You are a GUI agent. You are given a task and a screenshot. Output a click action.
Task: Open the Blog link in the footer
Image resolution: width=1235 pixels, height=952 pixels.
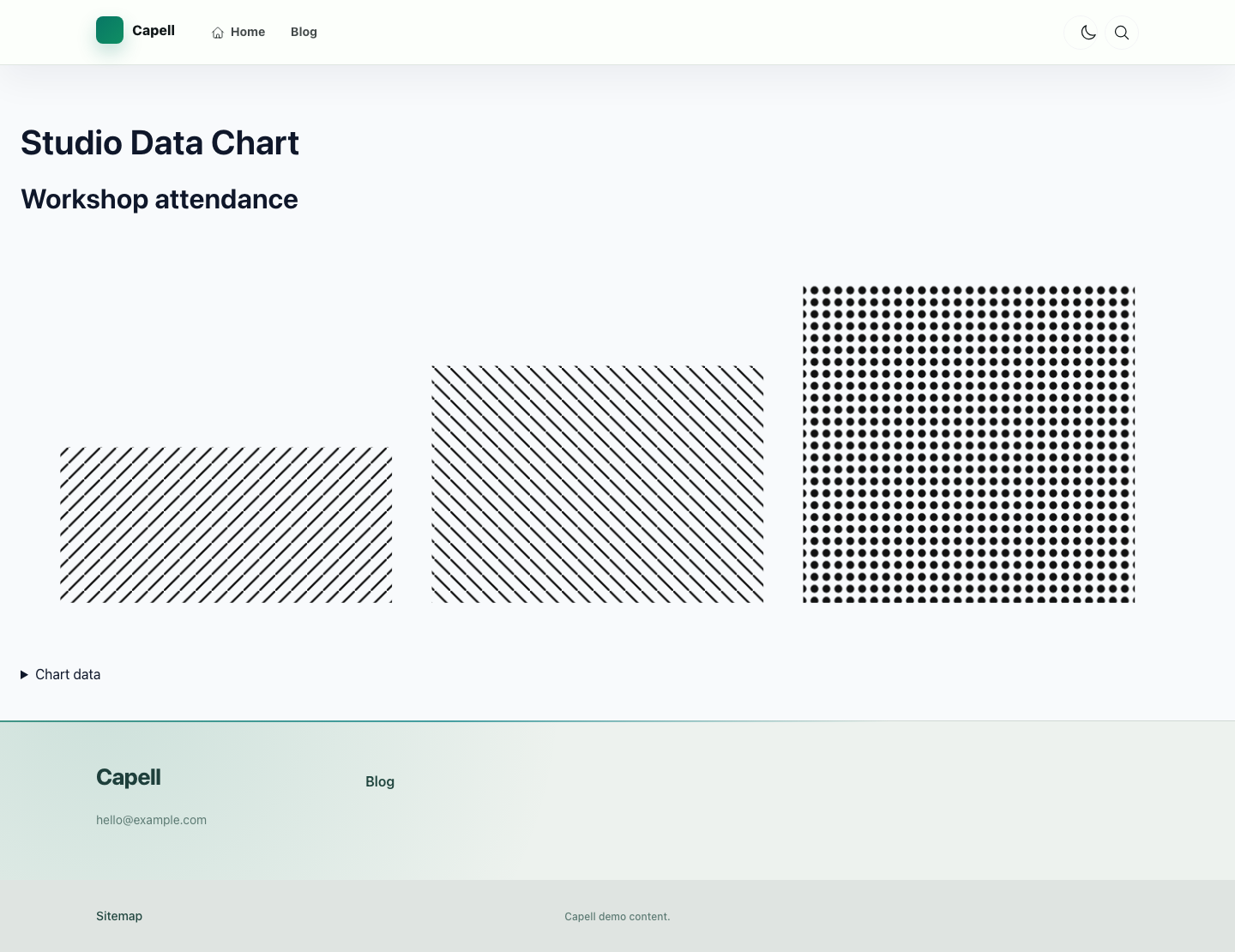380,781
